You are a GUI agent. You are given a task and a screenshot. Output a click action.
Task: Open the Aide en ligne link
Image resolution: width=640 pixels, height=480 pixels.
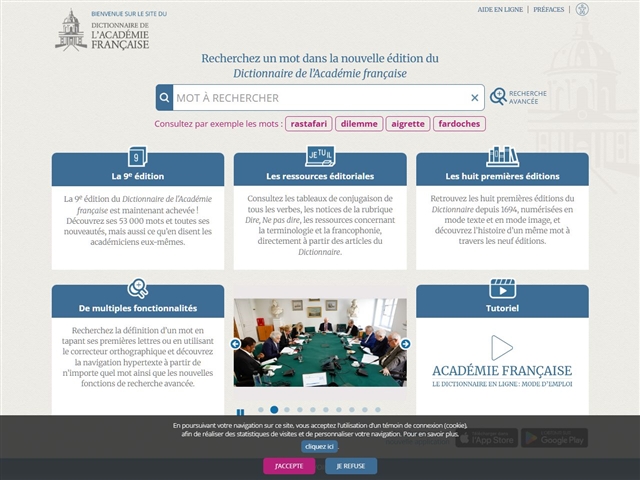point(500,9)
